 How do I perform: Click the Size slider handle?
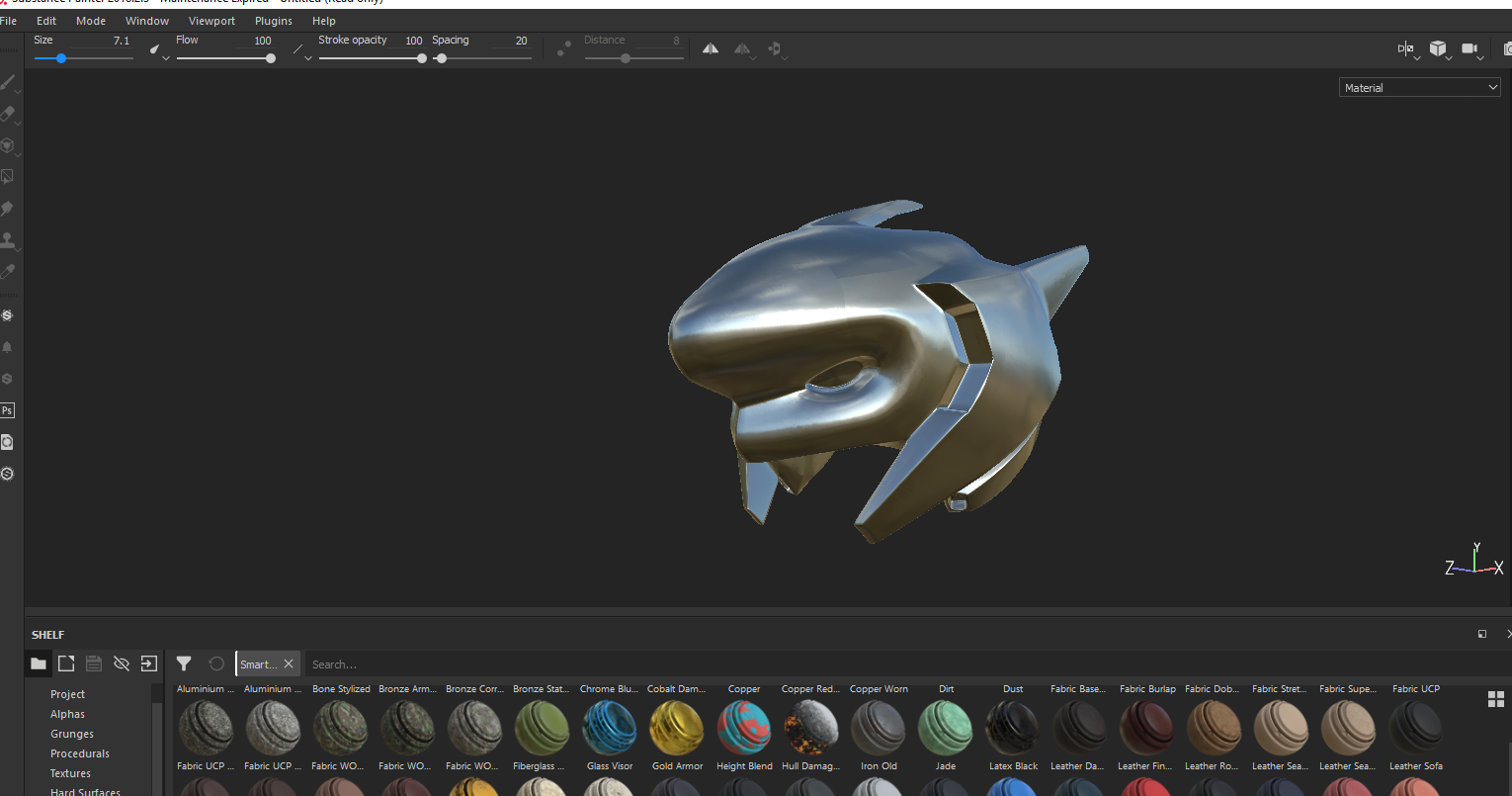point(61,58)
